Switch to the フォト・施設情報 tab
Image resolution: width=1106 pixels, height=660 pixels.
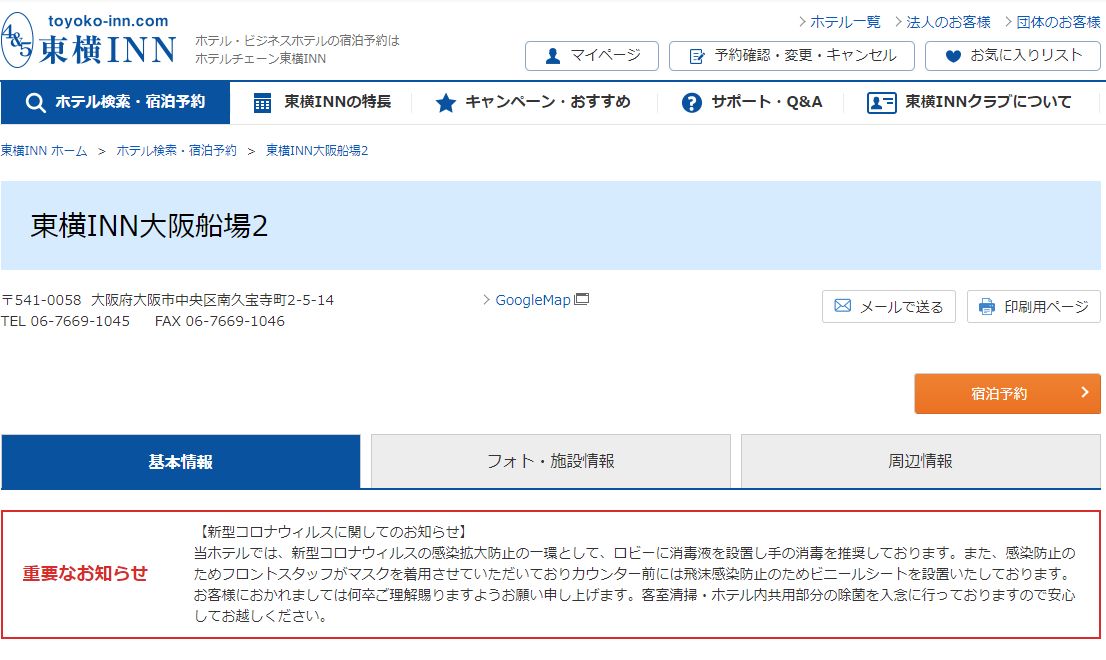pos(550,461)
